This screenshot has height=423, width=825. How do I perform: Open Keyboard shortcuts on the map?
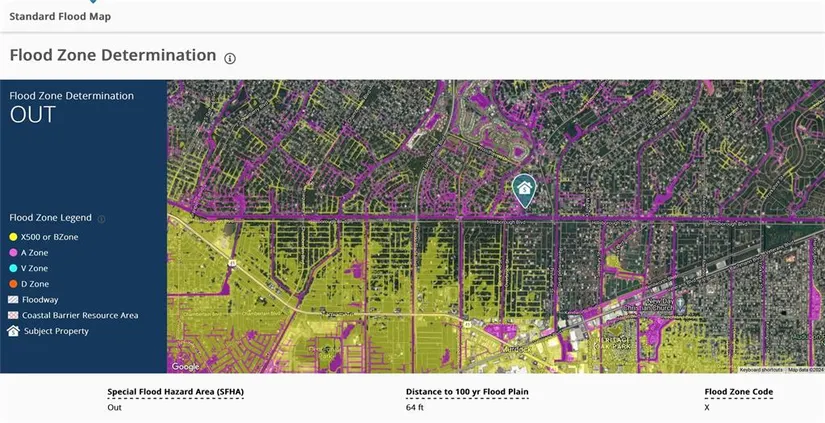click(x=761, y=370)
